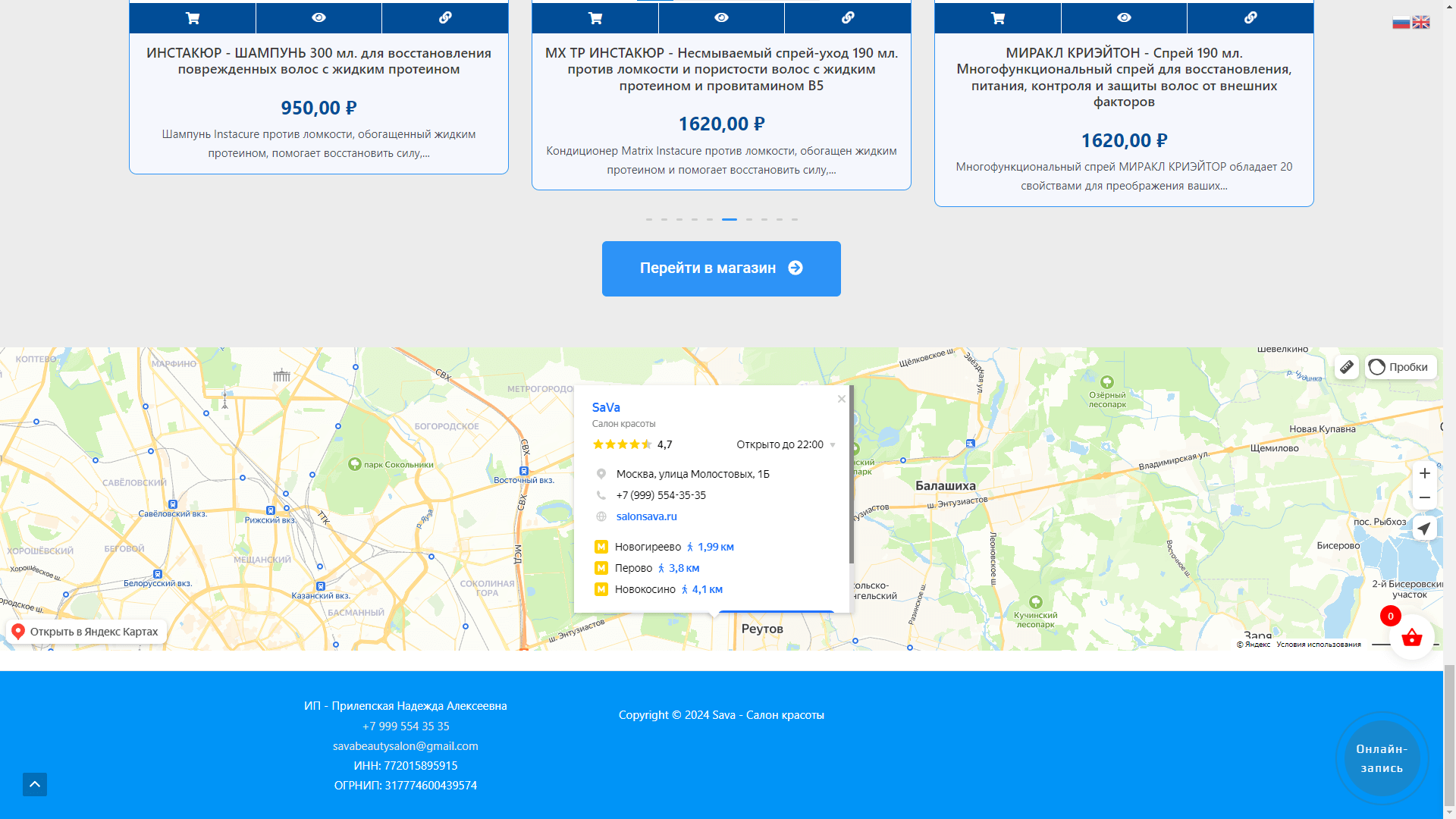Switch site language to English flag

point(1421,22)
